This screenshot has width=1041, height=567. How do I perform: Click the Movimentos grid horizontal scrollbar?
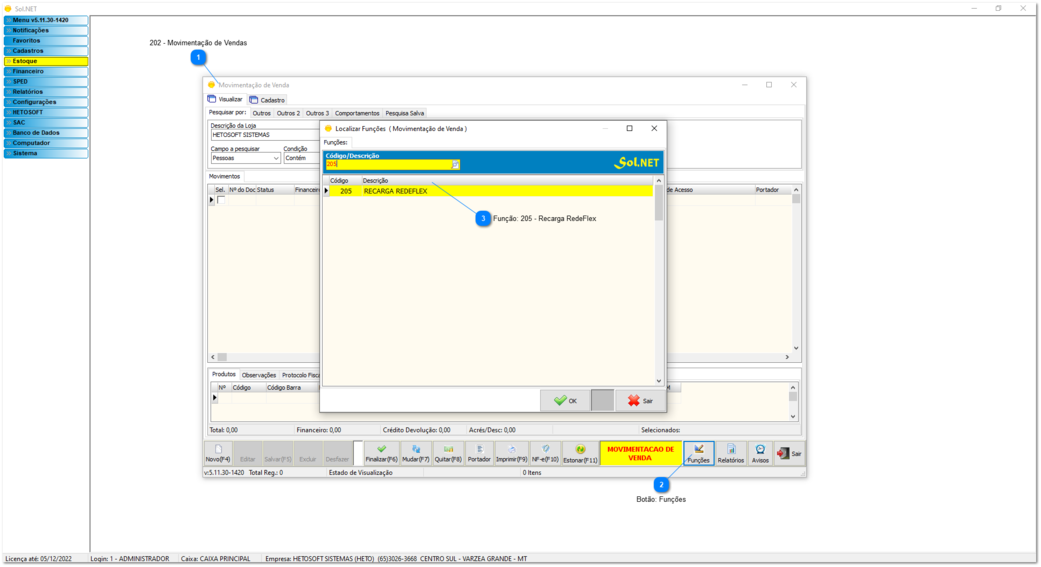(500, 357)
